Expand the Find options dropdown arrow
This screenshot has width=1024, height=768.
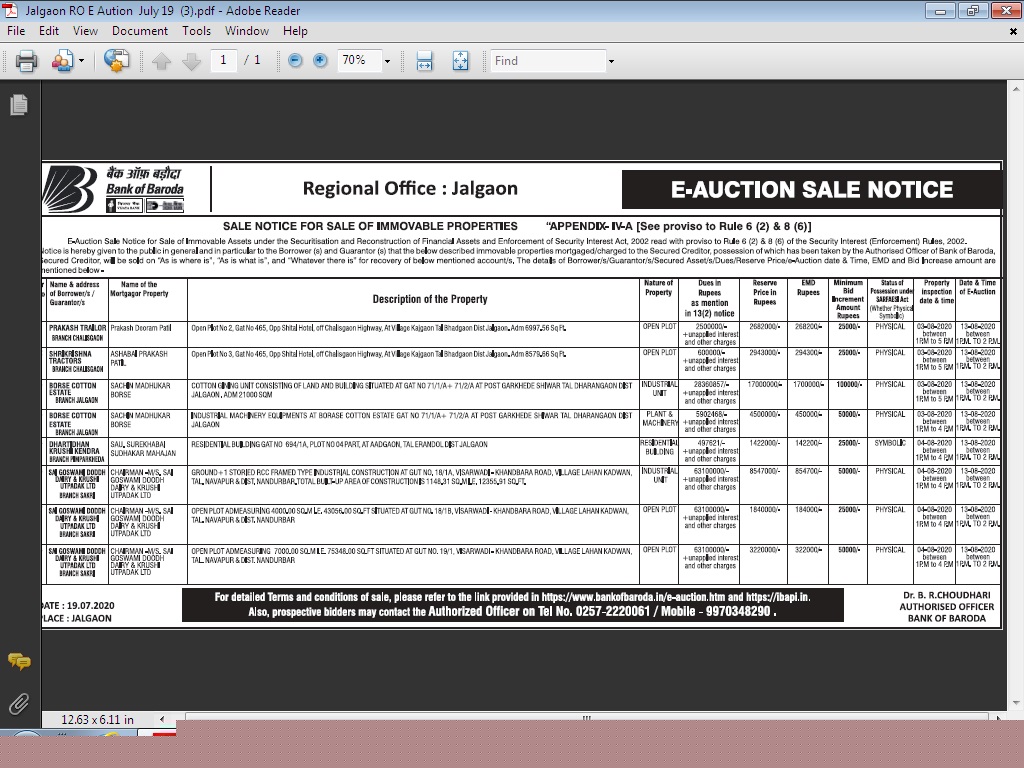coord(611,61)
